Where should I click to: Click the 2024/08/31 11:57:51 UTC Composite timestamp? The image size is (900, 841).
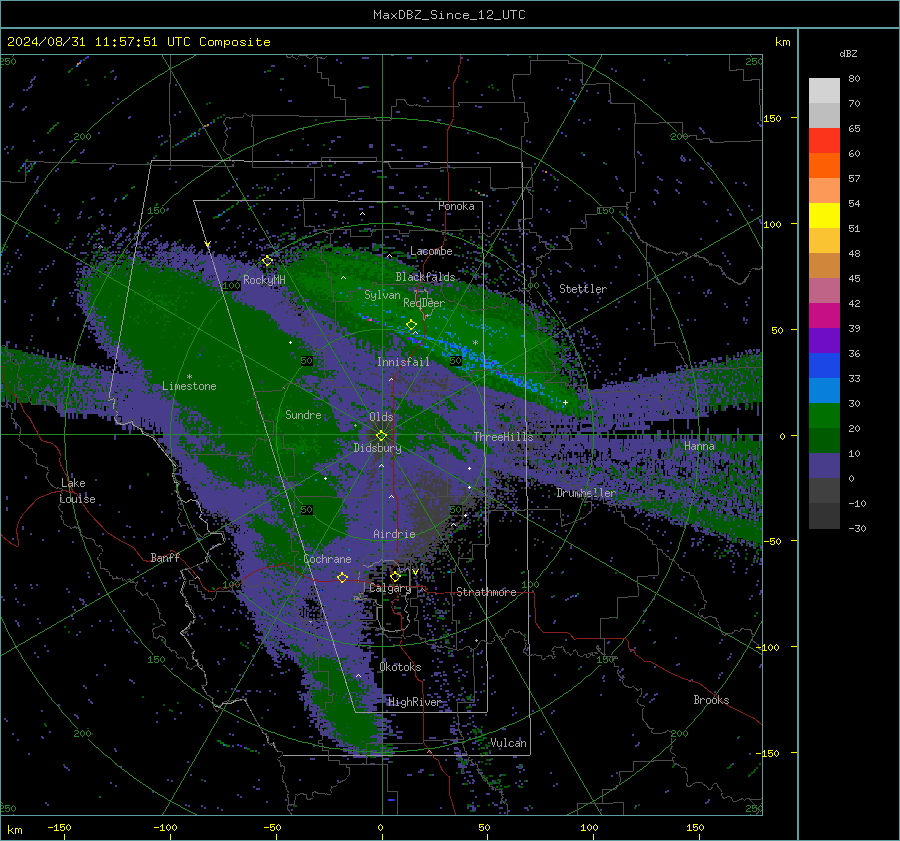pyautogui.click(x=138, y=42)
